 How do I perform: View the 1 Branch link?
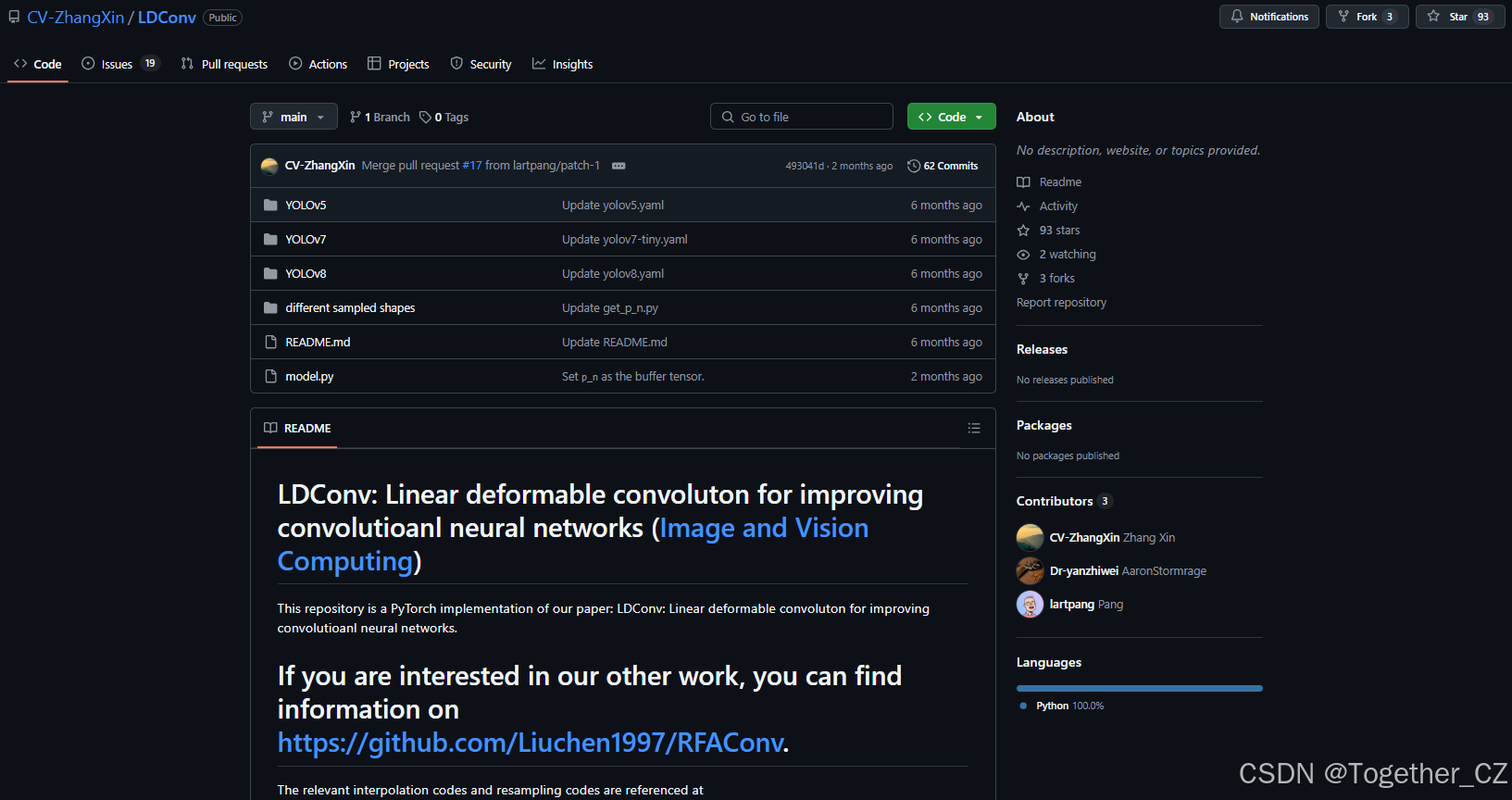(x=380, y=117)
